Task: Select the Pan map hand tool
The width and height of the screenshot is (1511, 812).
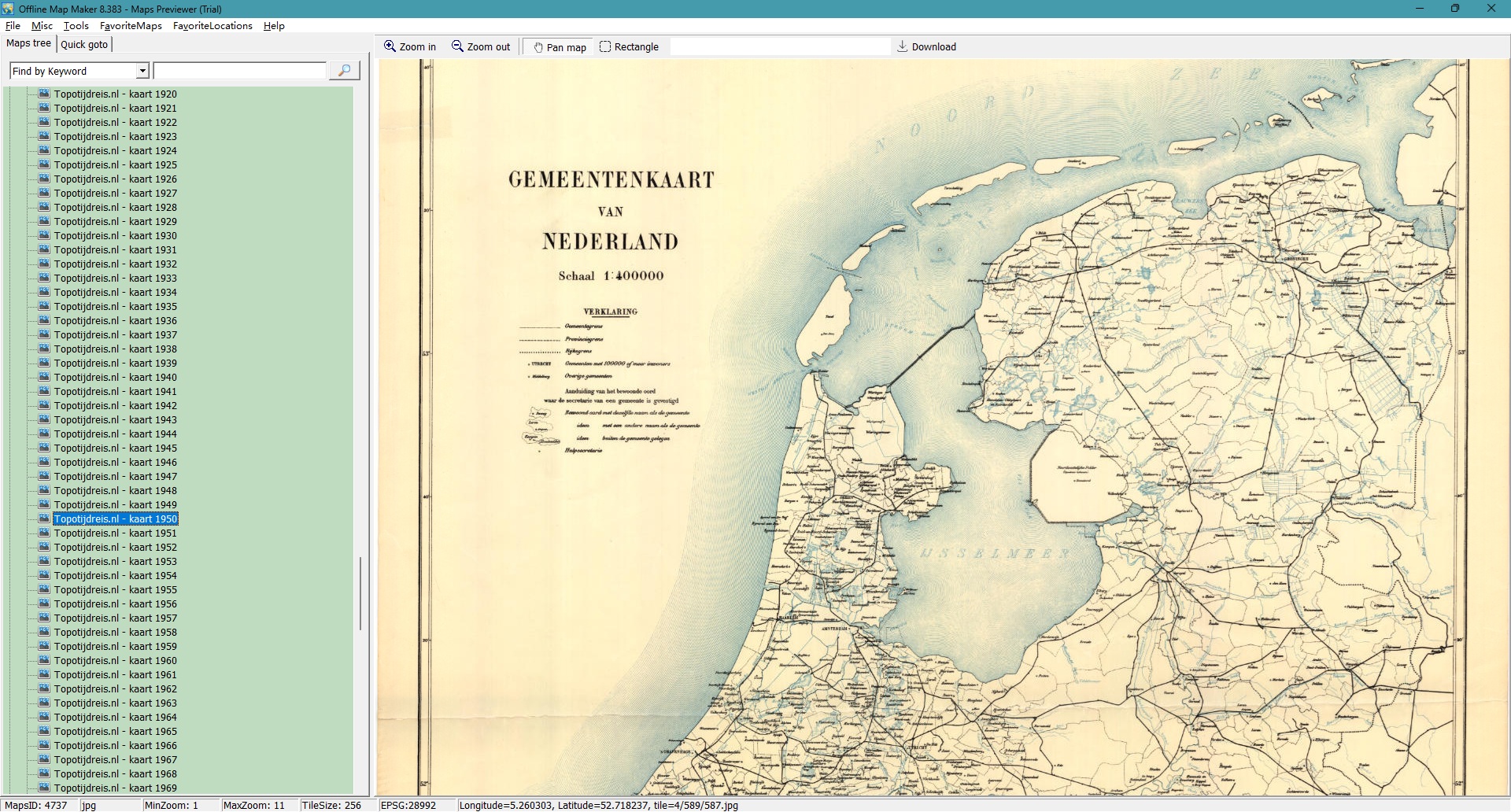Action: click(x=538, y=47)
